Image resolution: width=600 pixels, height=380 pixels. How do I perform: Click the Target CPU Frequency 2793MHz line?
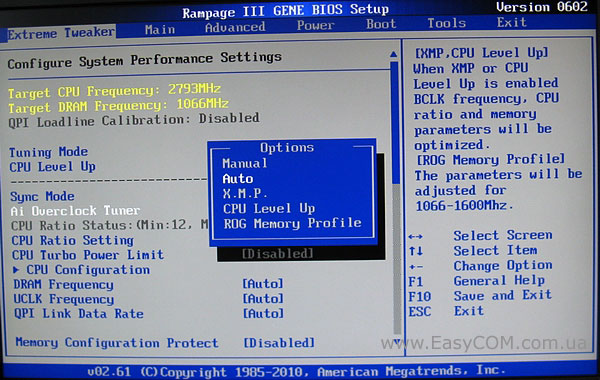pos(114,91)
